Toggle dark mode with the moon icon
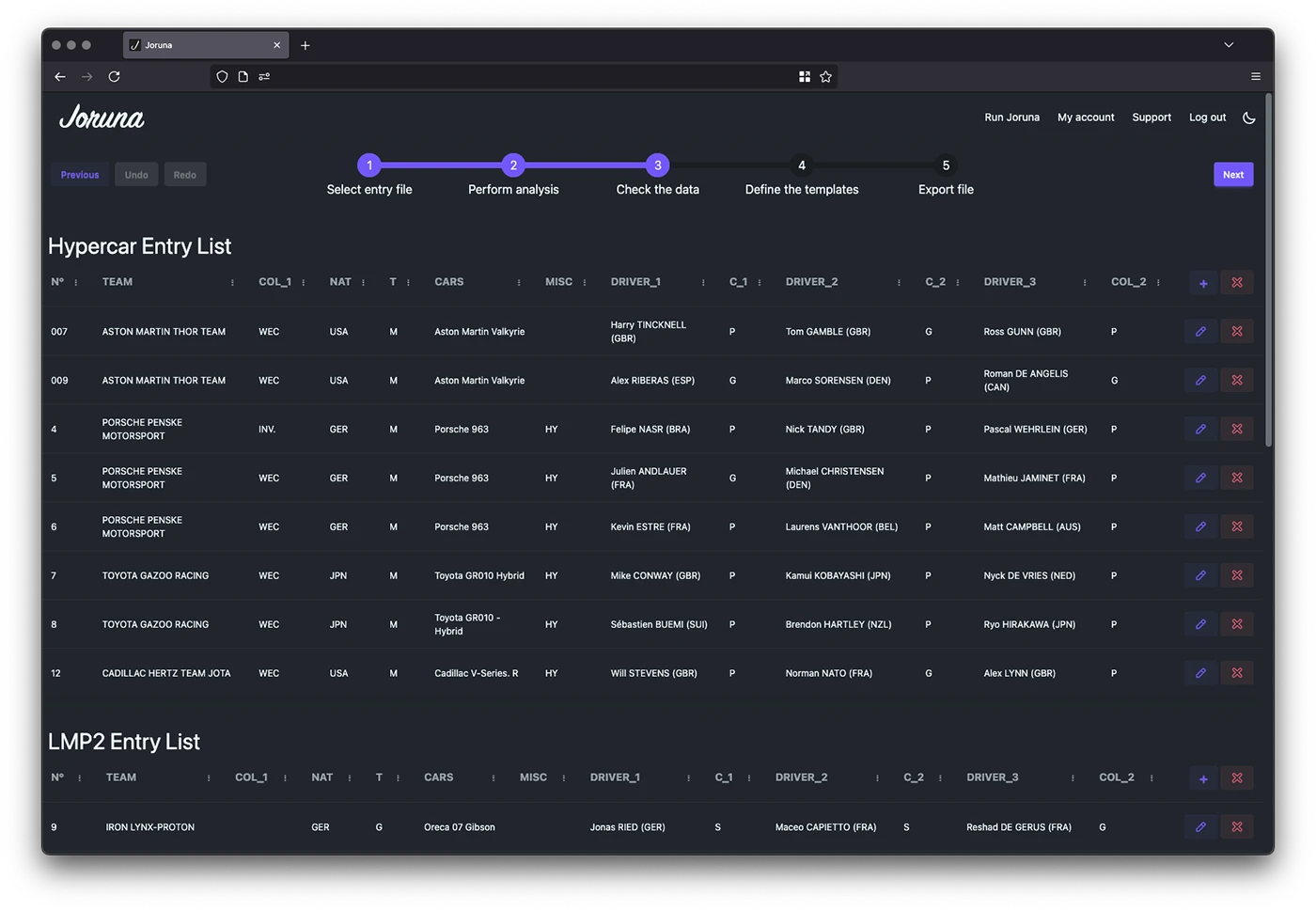Image resolution: width=1316 pixels, height=910 pixels. [x=1248, y=118]
